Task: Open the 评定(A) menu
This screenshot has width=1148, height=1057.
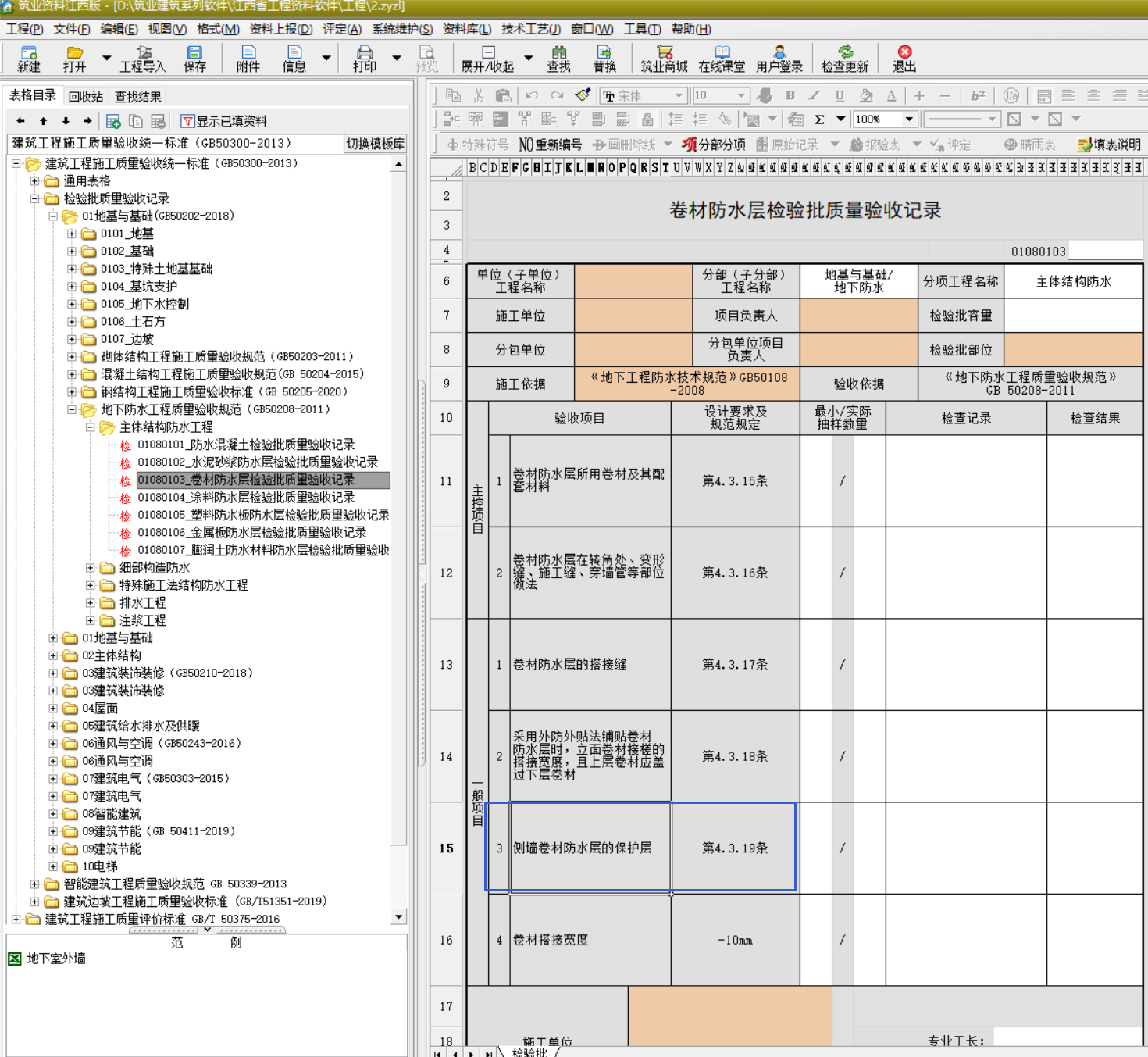Action: [x=342, y=29]
